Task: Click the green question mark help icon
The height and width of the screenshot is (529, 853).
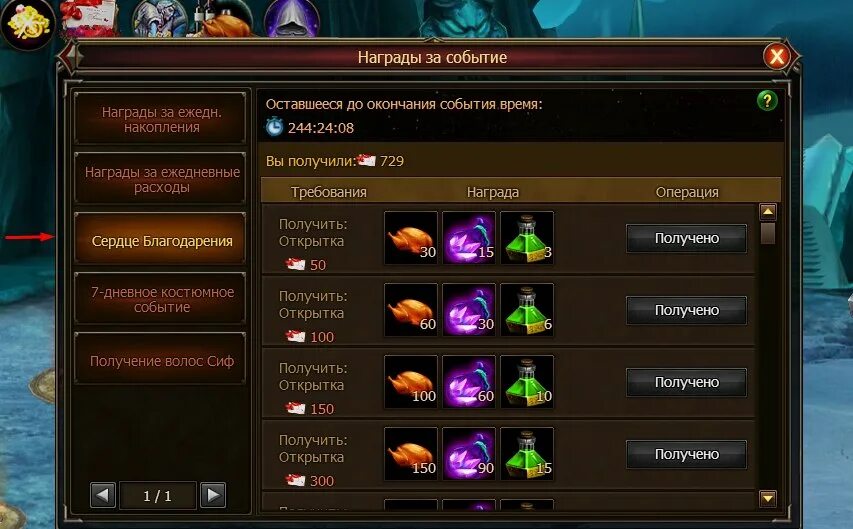Action: pos(767,101)
